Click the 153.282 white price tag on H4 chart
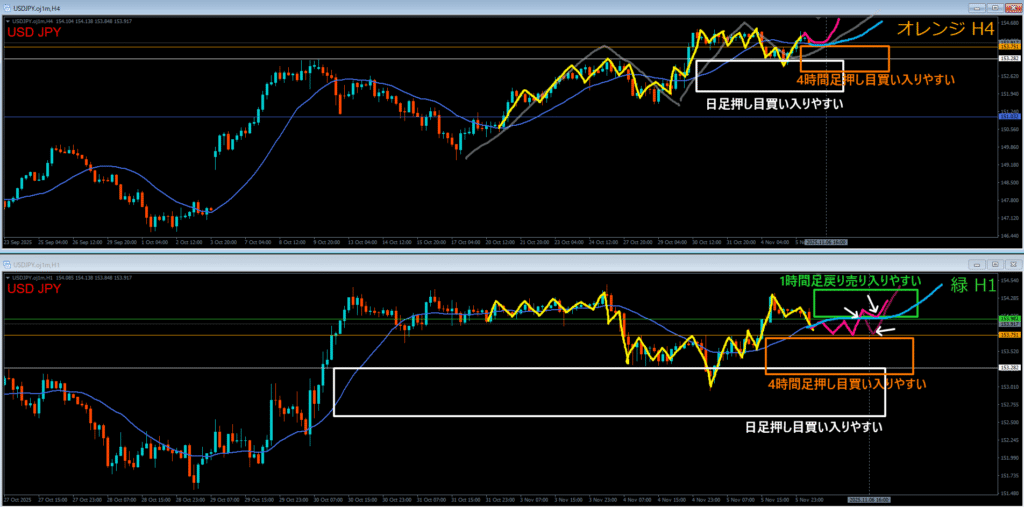 (x=1010, y=58)
